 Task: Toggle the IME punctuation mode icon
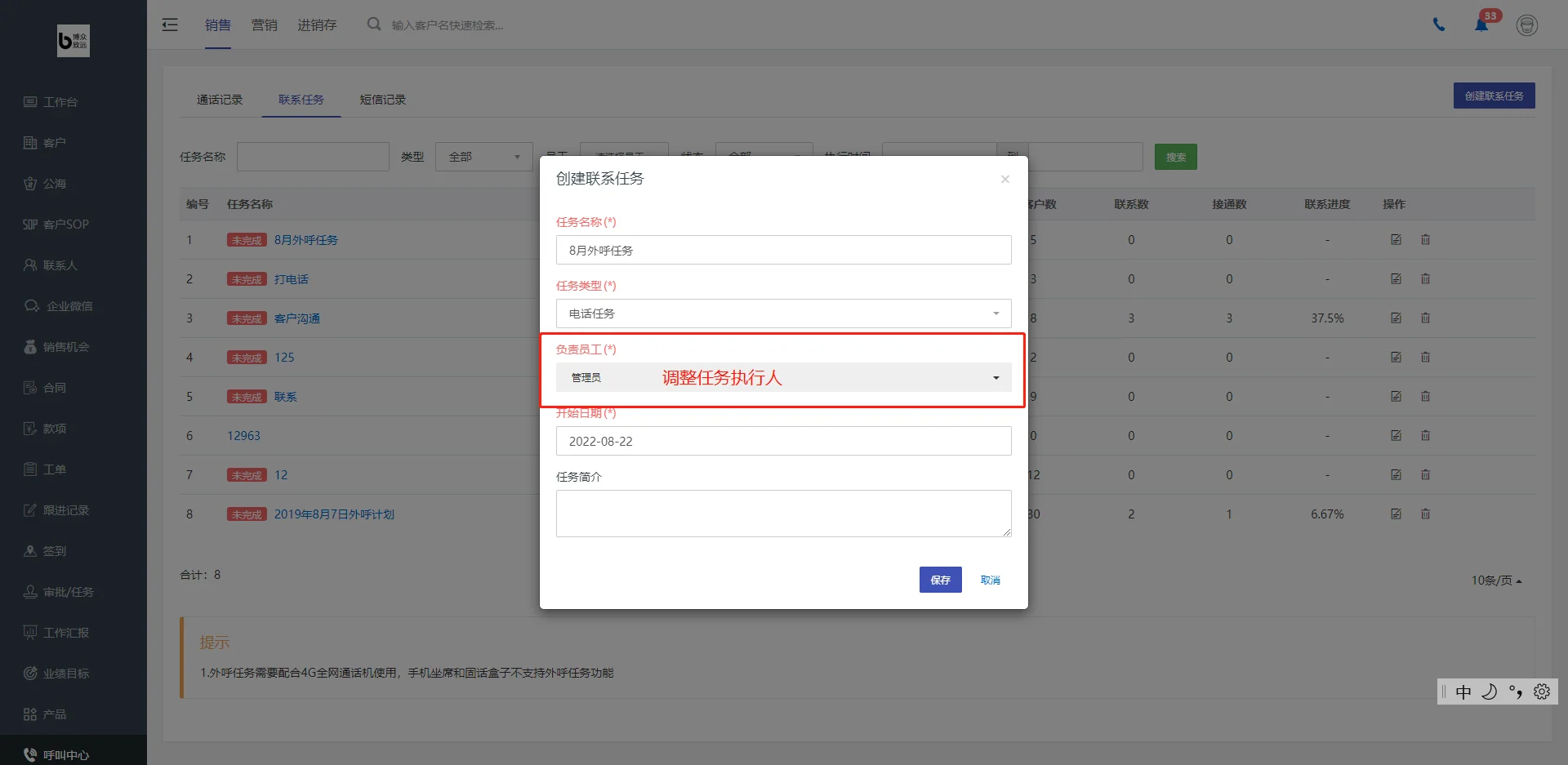point(1516,692)
